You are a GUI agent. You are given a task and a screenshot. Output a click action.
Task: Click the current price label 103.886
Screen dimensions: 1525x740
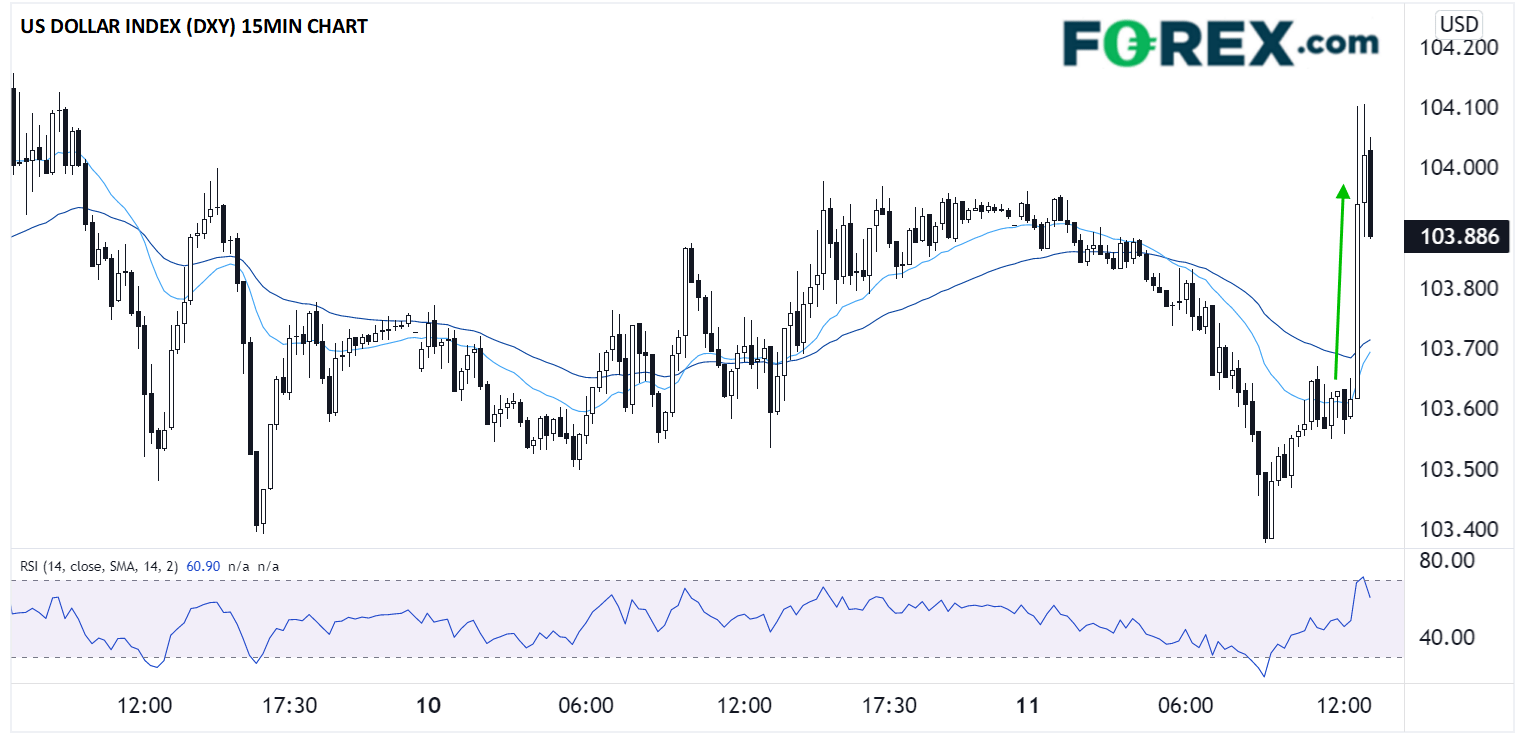pyautogui.click(x=1456, y=237)
